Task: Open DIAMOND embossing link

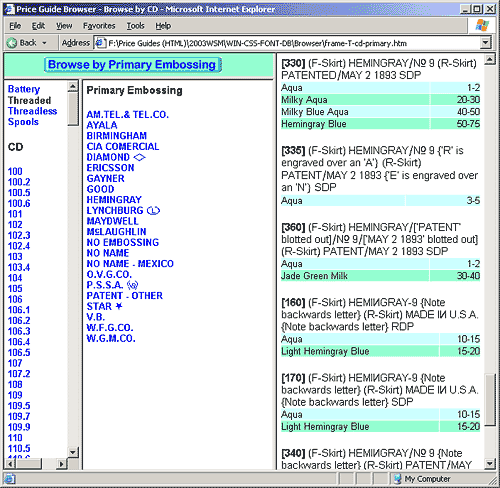Action: [116, 157]
